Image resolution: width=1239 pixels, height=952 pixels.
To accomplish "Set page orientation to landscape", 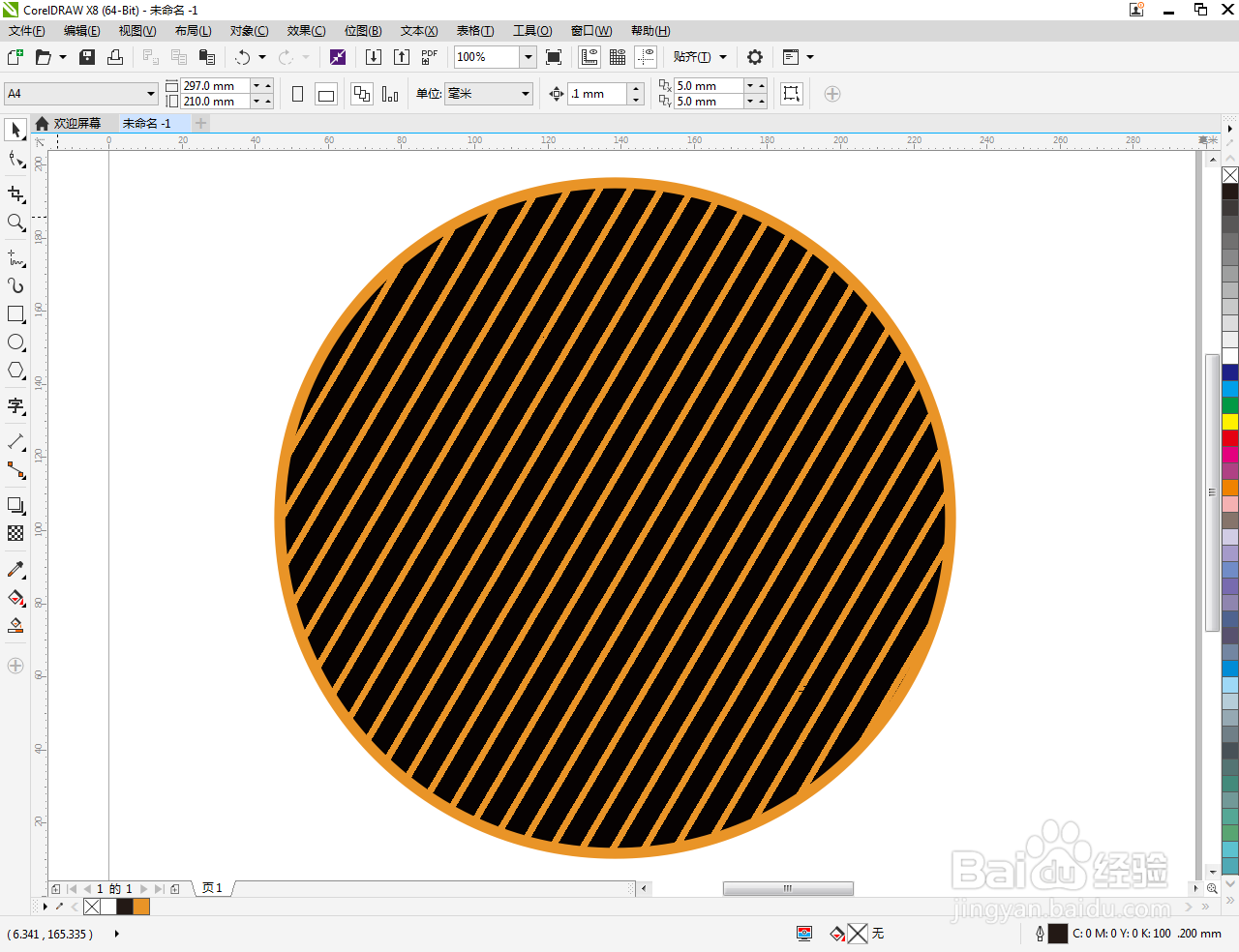I will click(326, 94).
